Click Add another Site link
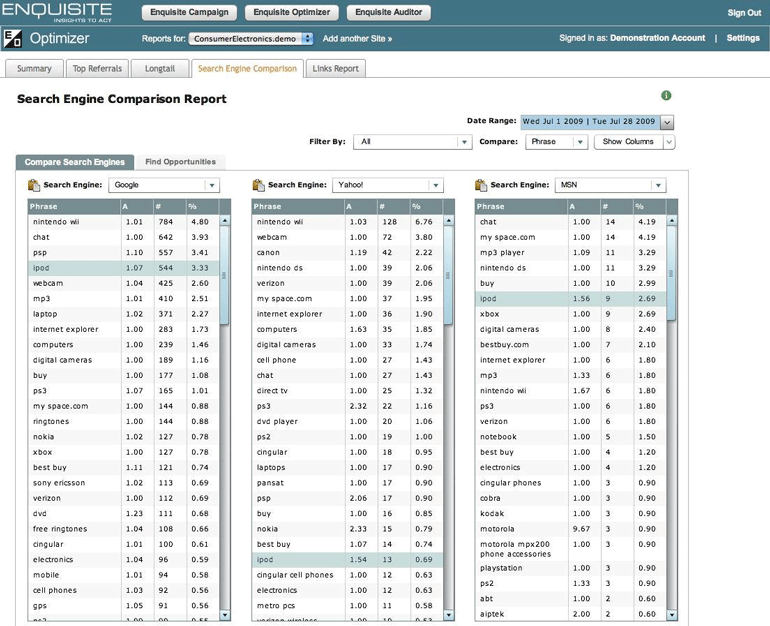The width and height of the screenshot is (770, 626). (x=357, y=39)
